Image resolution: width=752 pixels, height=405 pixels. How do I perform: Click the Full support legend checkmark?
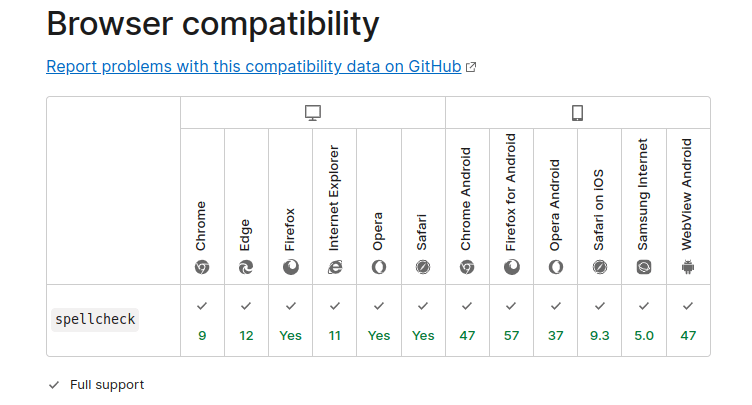tap(53, 385)
